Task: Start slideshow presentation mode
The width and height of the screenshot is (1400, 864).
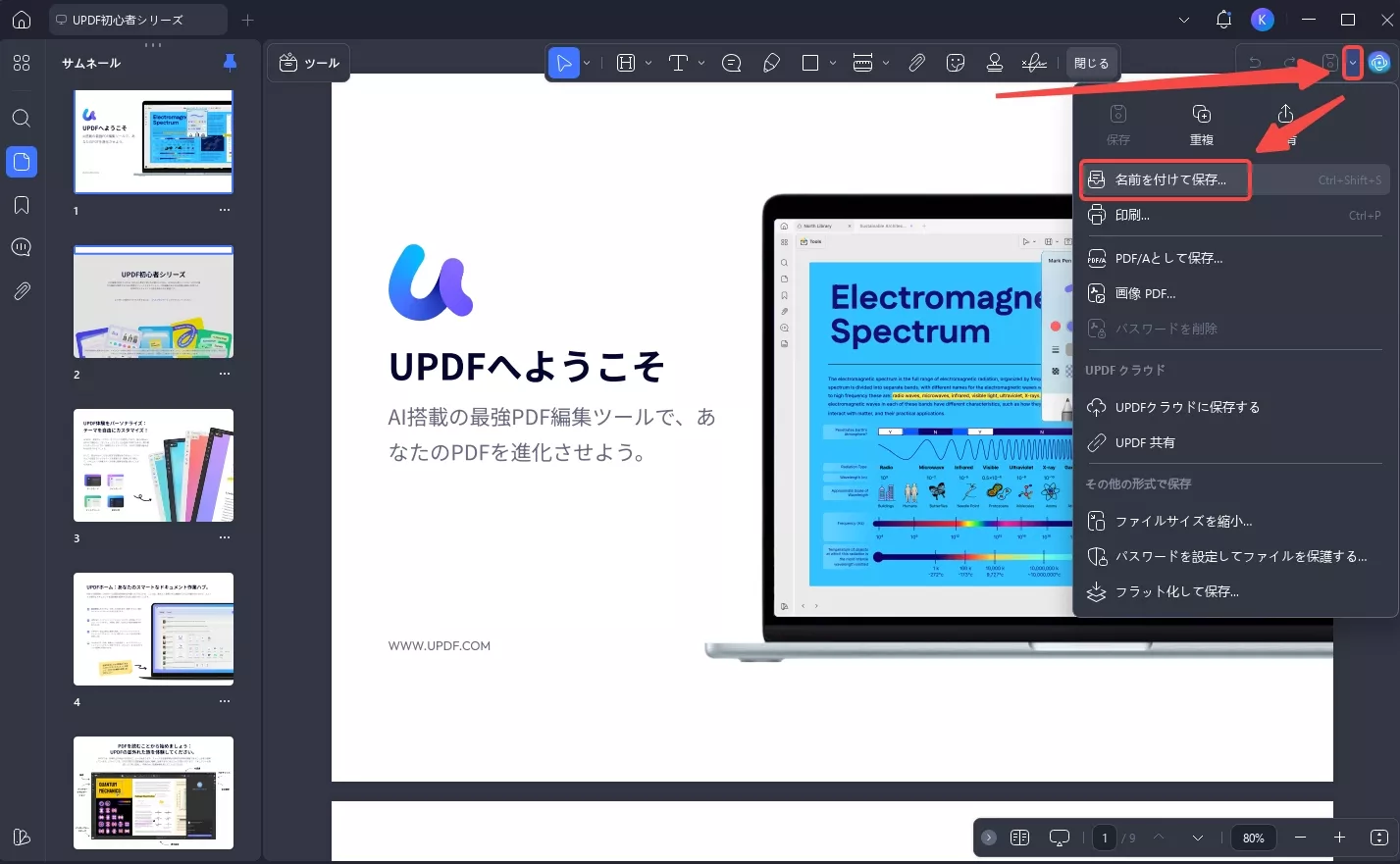Action: coord(1060,838)
